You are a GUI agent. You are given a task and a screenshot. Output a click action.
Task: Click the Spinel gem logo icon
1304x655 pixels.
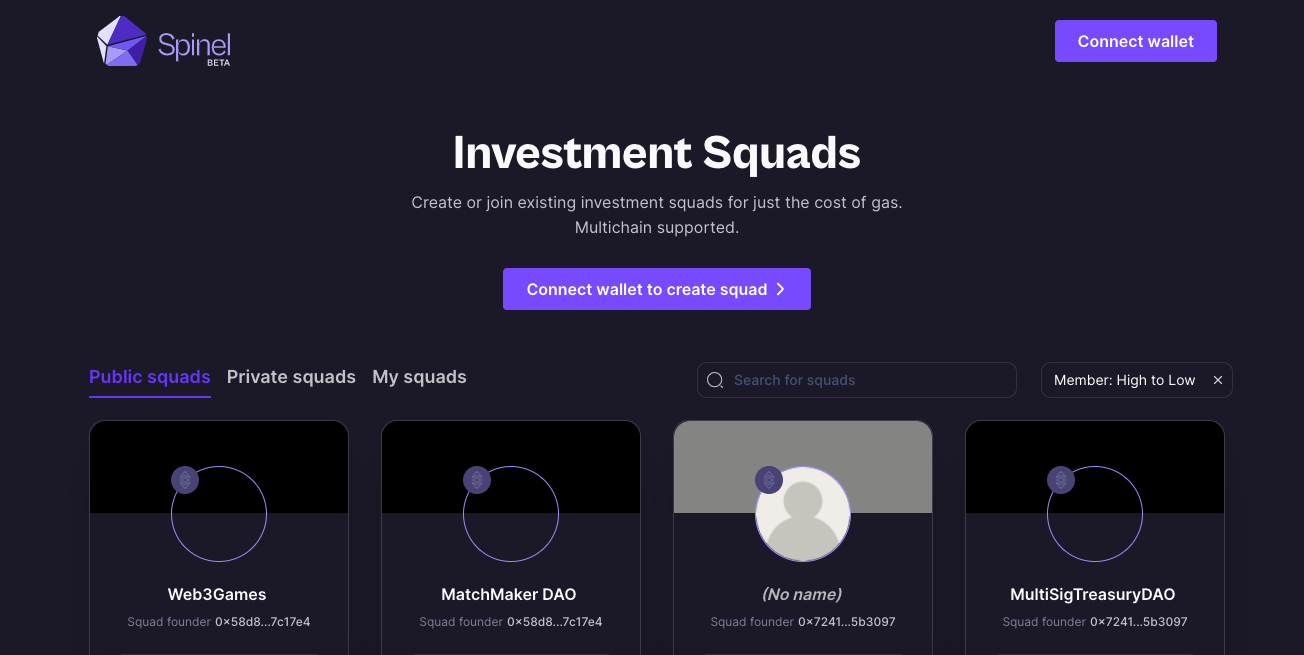click(122, 41)
